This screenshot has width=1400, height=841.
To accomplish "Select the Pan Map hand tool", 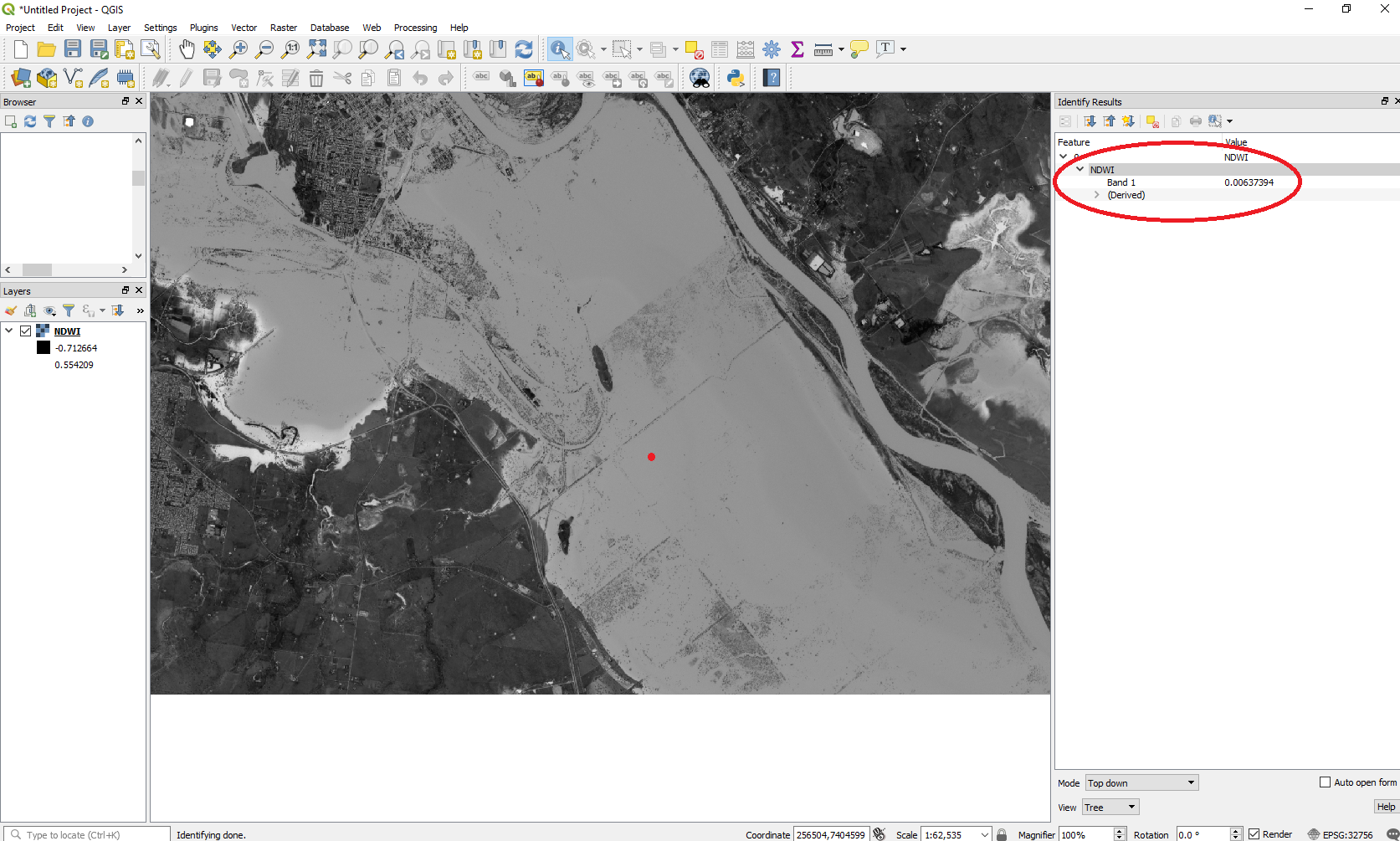I will (x=187, y=49).
